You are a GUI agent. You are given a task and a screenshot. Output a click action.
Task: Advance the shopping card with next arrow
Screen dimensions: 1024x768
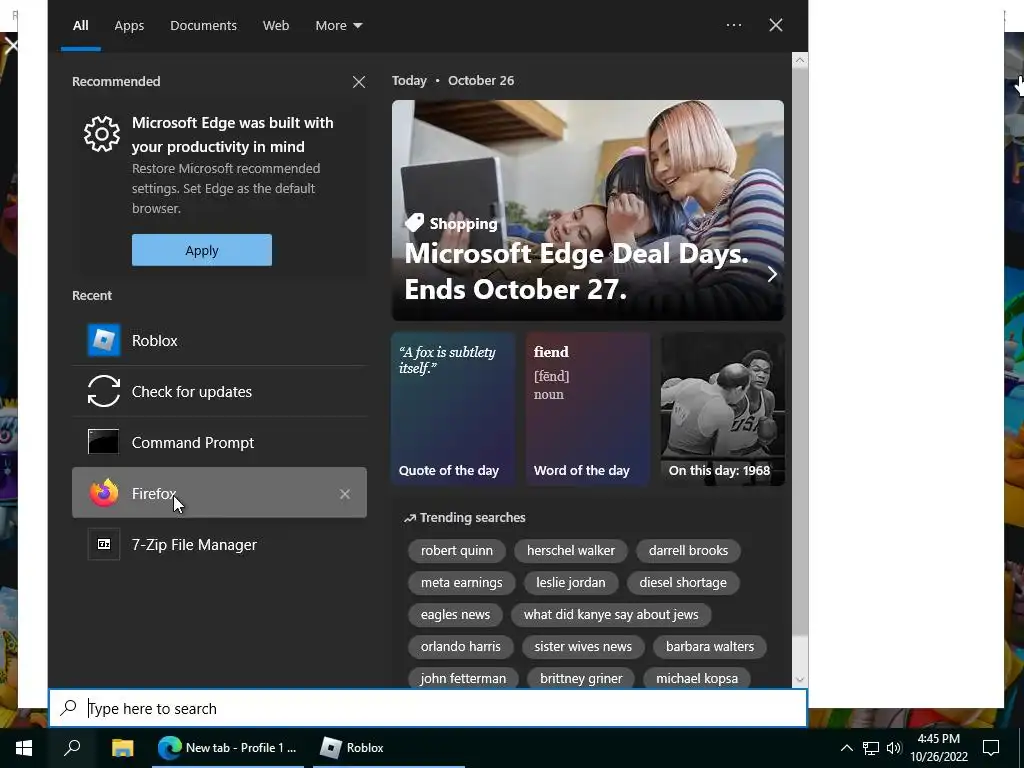(x=772, y=274)
